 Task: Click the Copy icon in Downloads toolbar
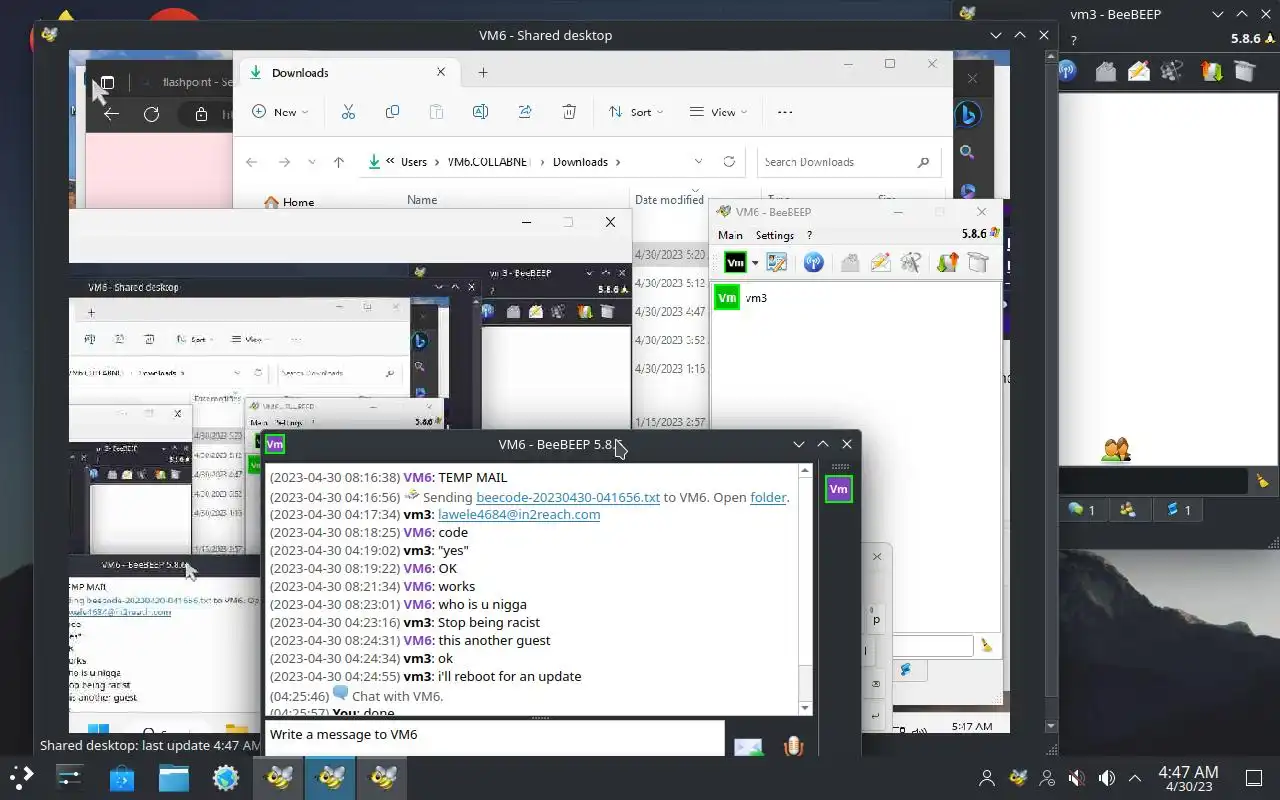pos(392,112)
